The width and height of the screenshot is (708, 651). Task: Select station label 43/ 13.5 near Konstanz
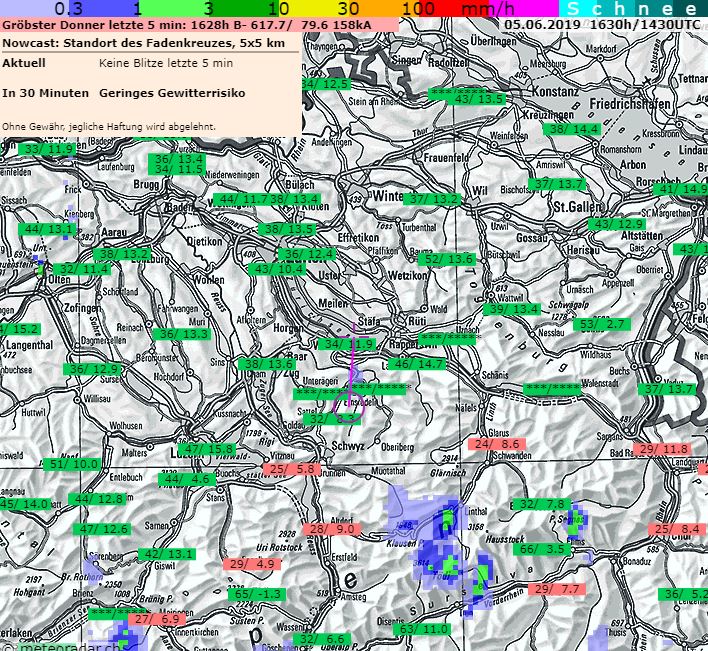476,99
